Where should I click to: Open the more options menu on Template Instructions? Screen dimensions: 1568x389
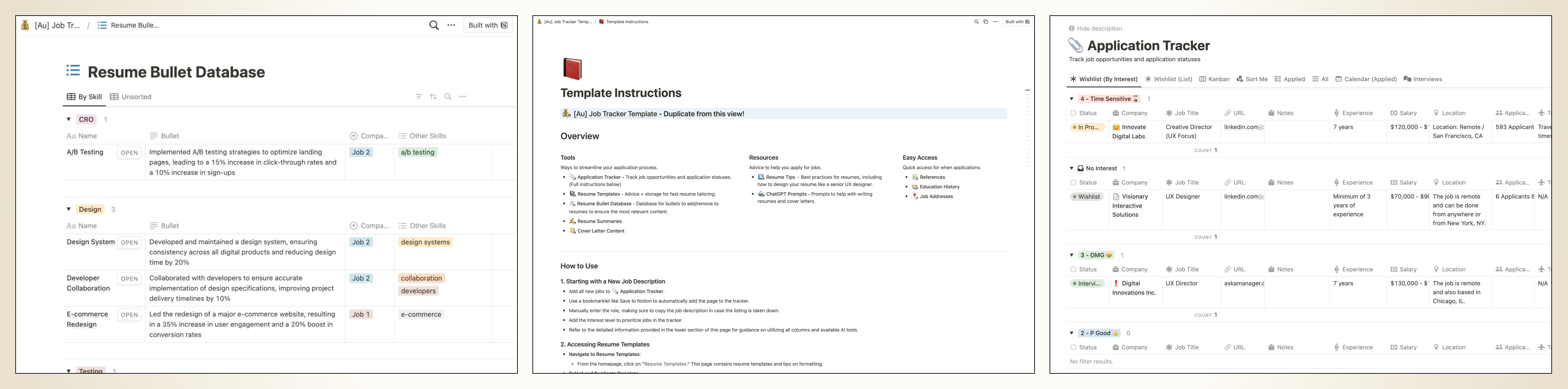pyautogui.click(x=995, y=21)
